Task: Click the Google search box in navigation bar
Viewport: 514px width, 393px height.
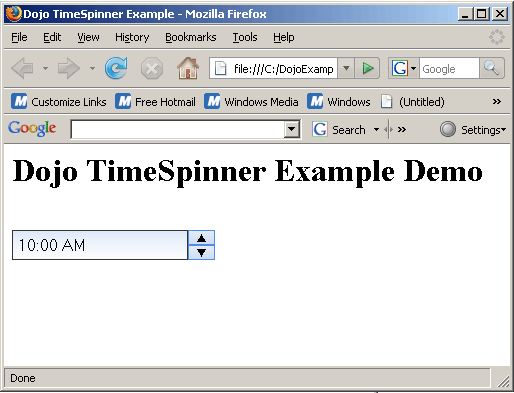Action: click(x=449, y=69)
